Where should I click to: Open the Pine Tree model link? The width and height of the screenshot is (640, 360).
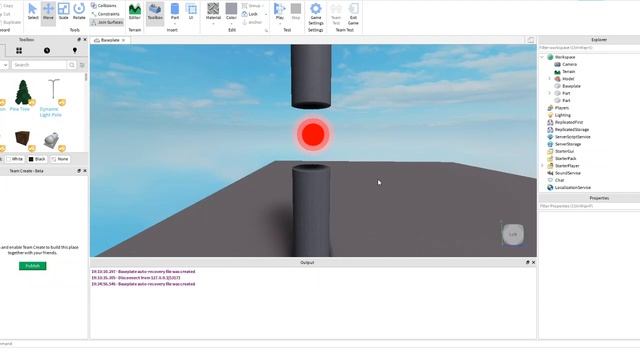tap(20, 109)
